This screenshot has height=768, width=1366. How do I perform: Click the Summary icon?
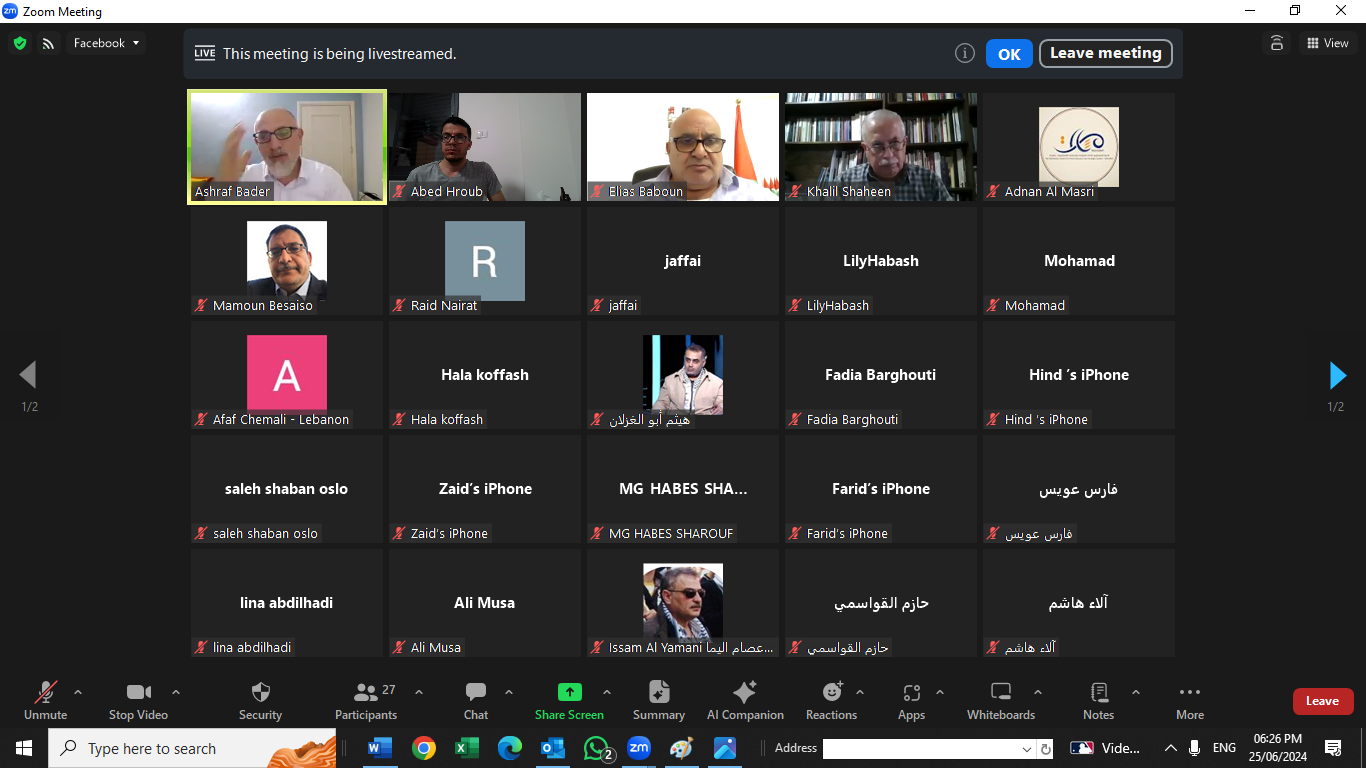point(659,692)
